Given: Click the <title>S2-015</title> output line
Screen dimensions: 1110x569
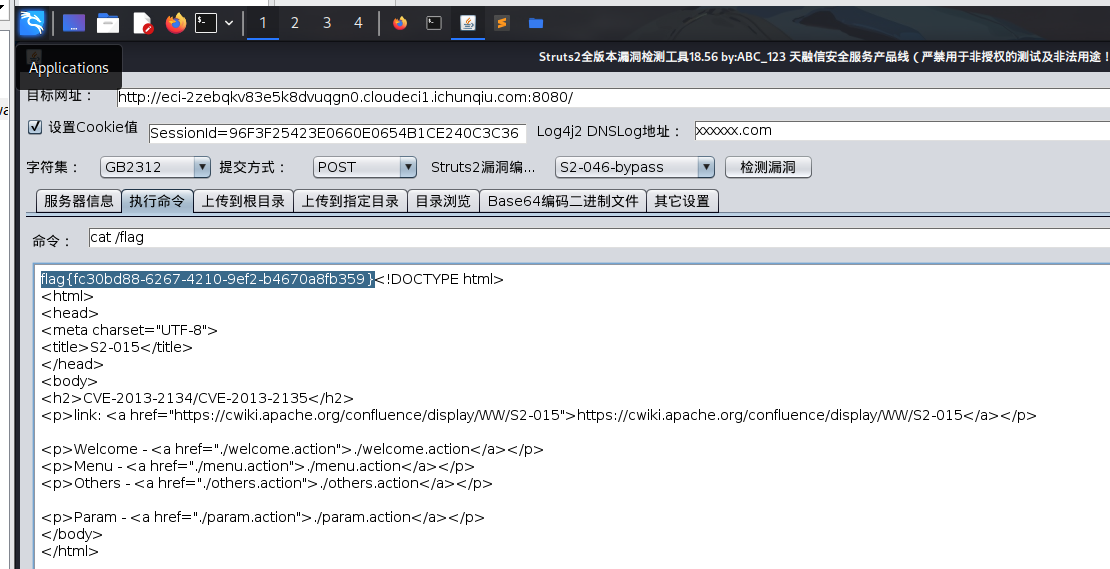Looking at the screenshot, I should pyautogui.click(x=117, y=347).
